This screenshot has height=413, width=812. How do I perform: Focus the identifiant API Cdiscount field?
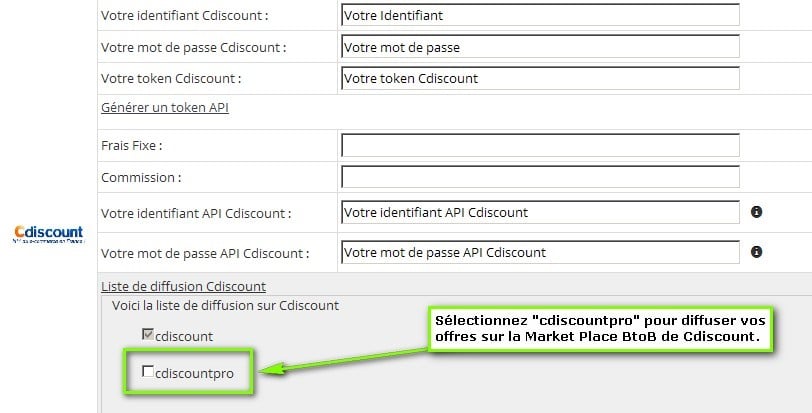click(540, 212)
